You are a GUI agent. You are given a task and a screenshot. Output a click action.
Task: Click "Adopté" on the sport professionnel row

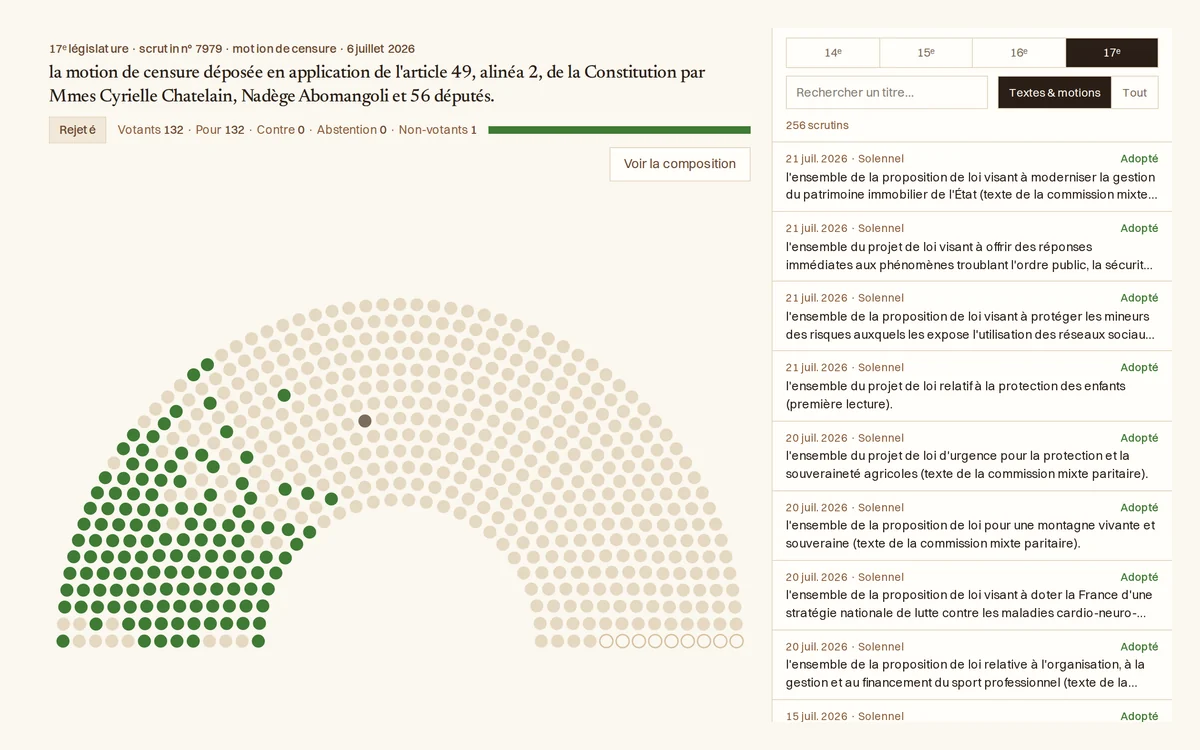point(1139,646)
